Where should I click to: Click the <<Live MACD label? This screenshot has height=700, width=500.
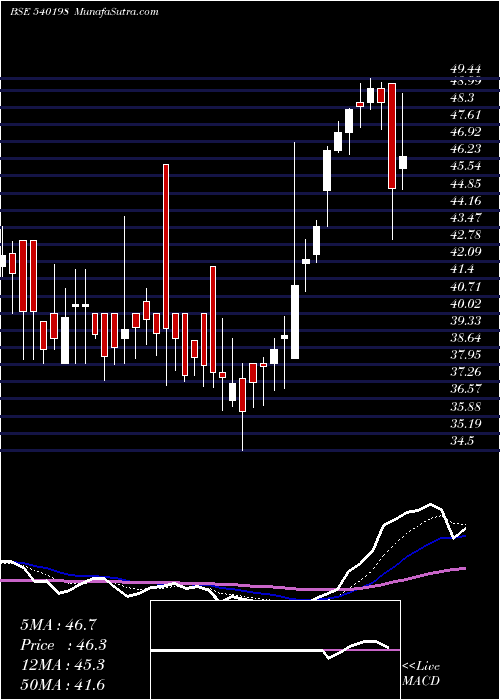421,674
